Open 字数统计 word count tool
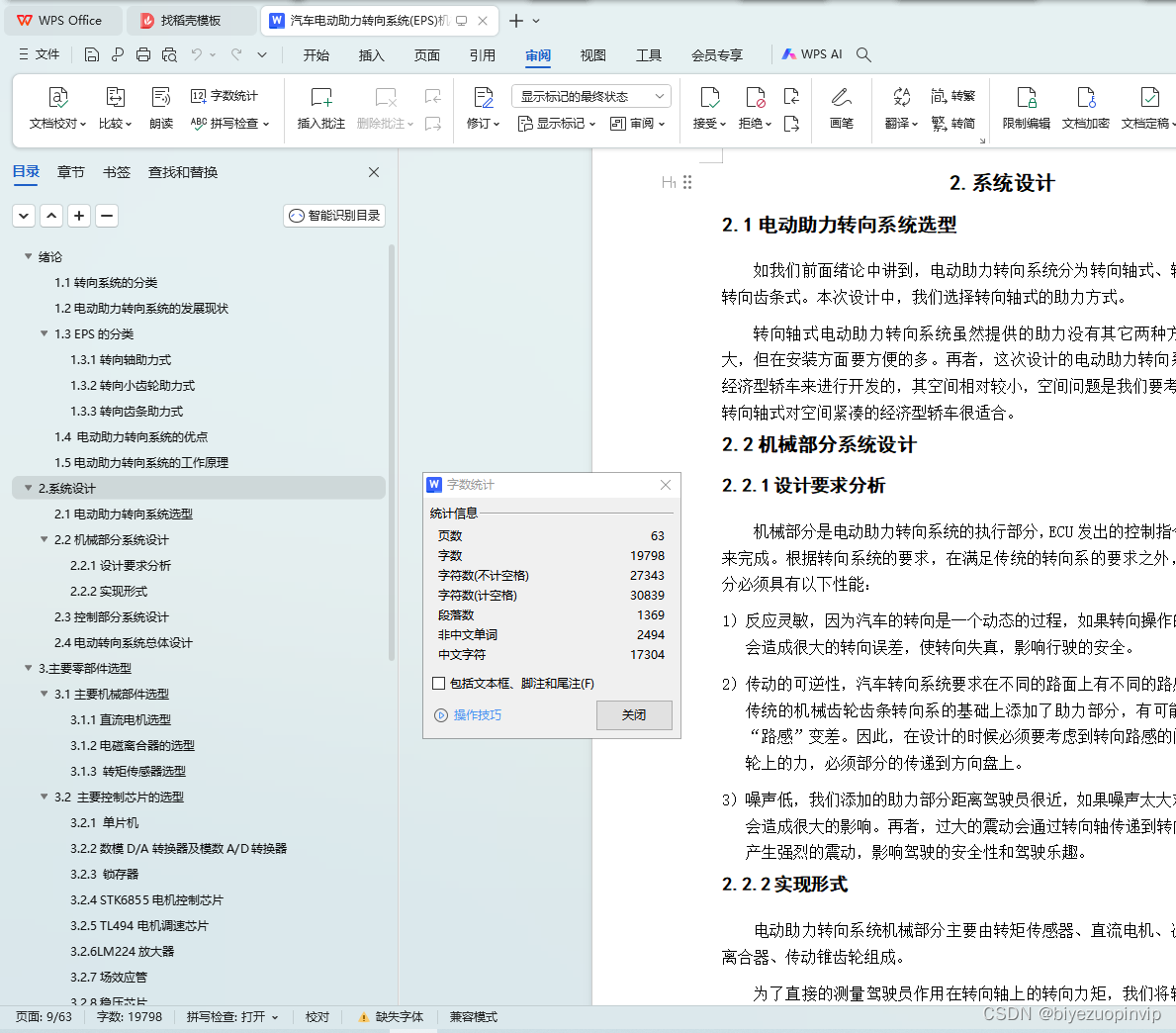 (x=224, y=96)
